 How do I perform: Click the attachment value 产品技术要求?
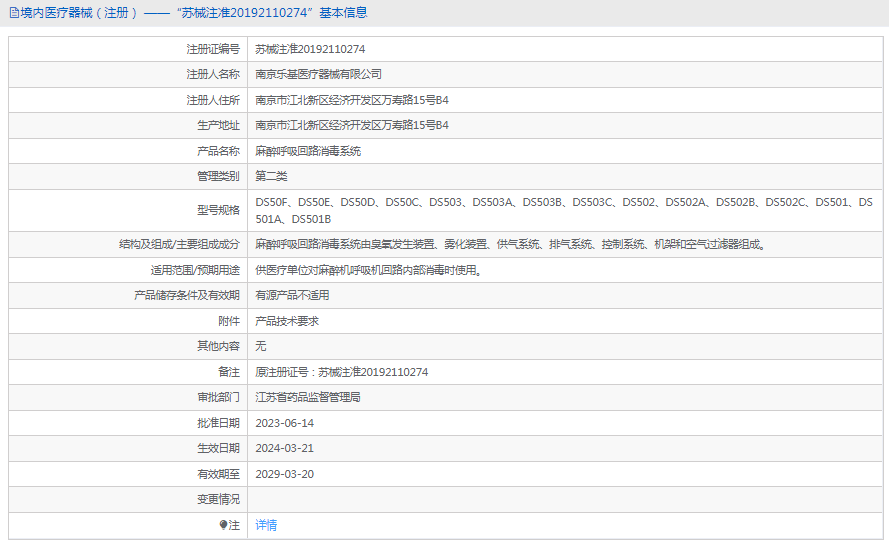(x=287, y=321)
